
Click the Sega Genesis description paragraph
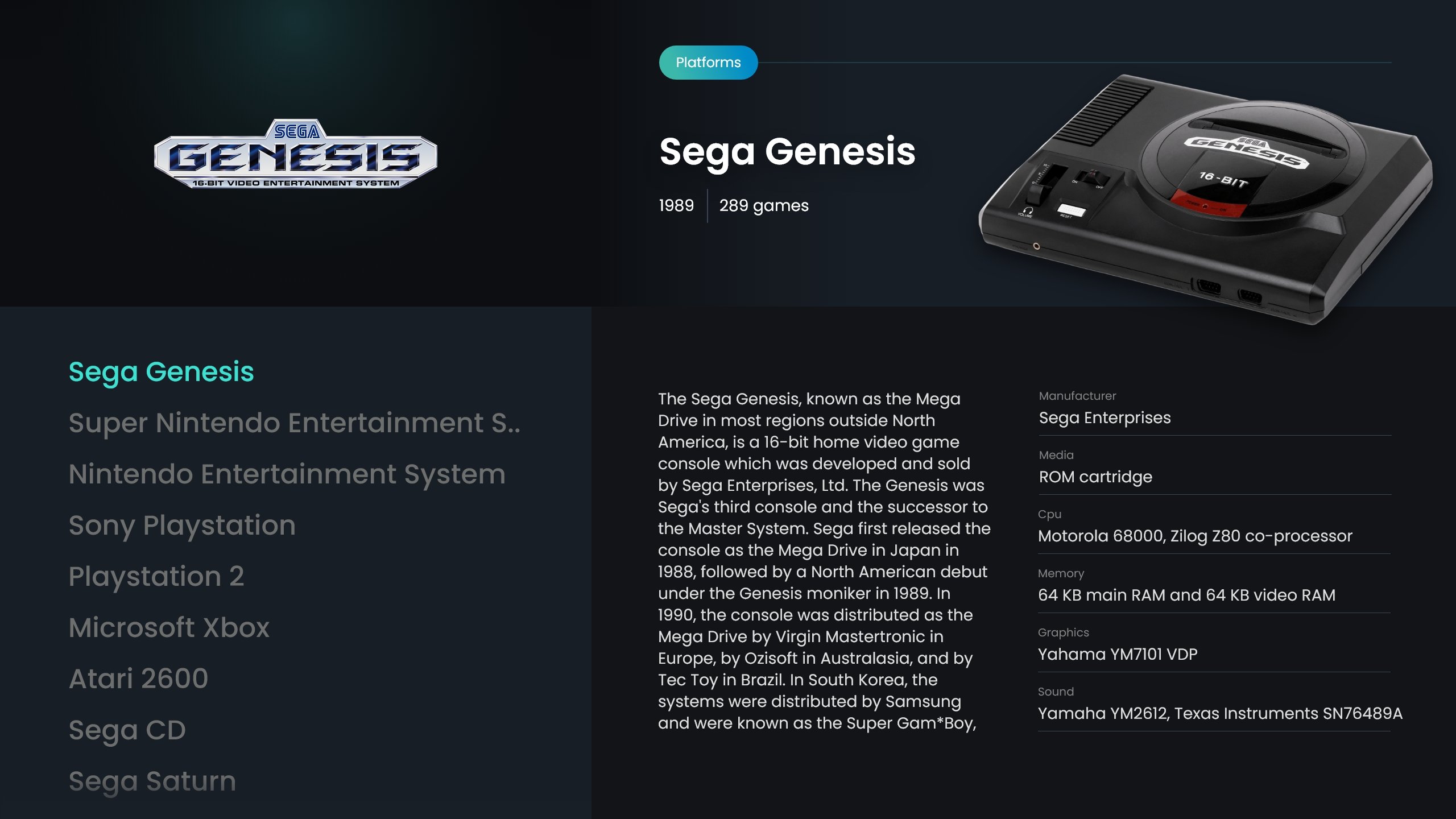pos(824,561)
